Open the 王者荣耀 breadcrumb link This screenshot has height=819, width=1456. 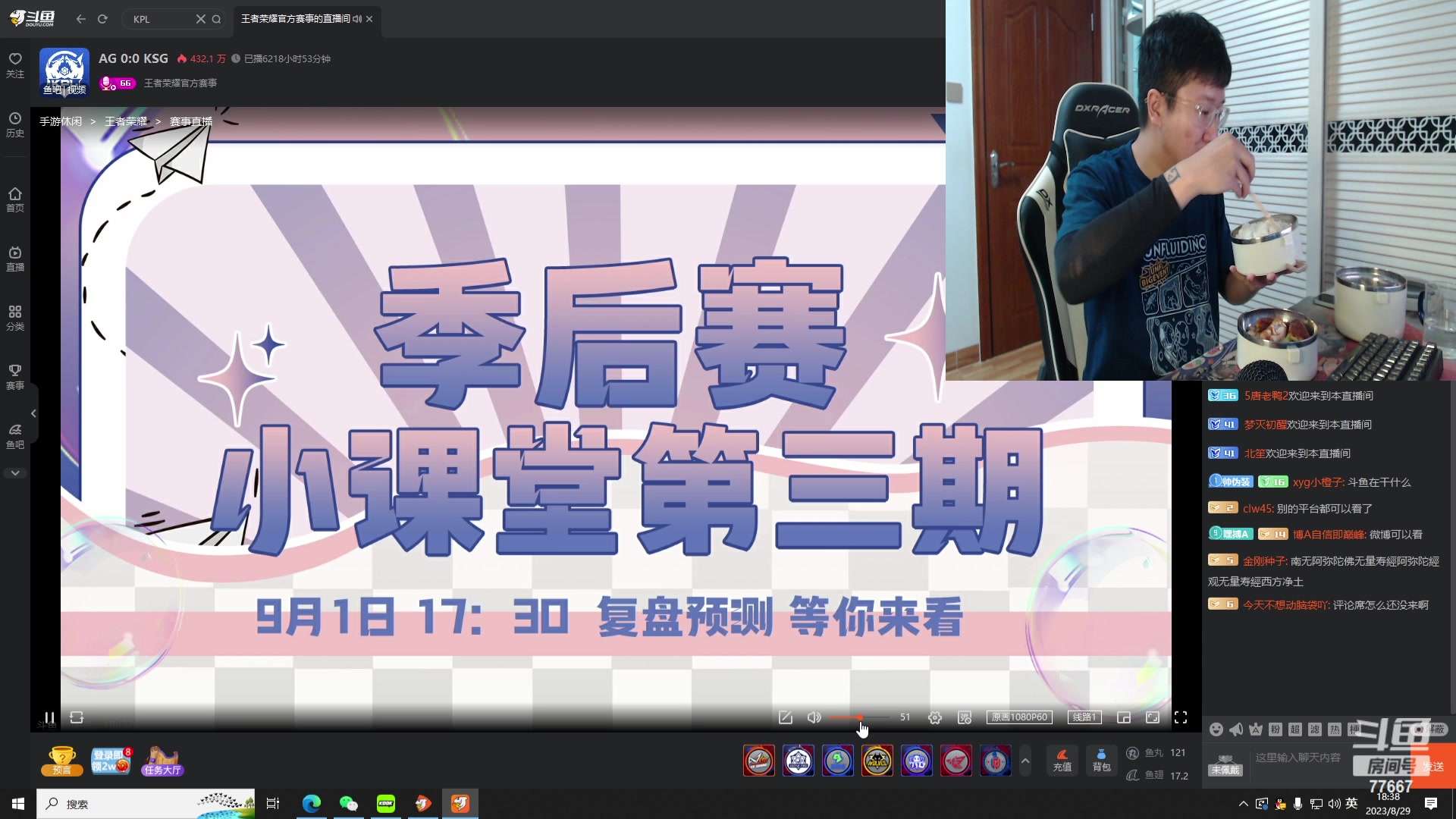(x=126, y=121)
